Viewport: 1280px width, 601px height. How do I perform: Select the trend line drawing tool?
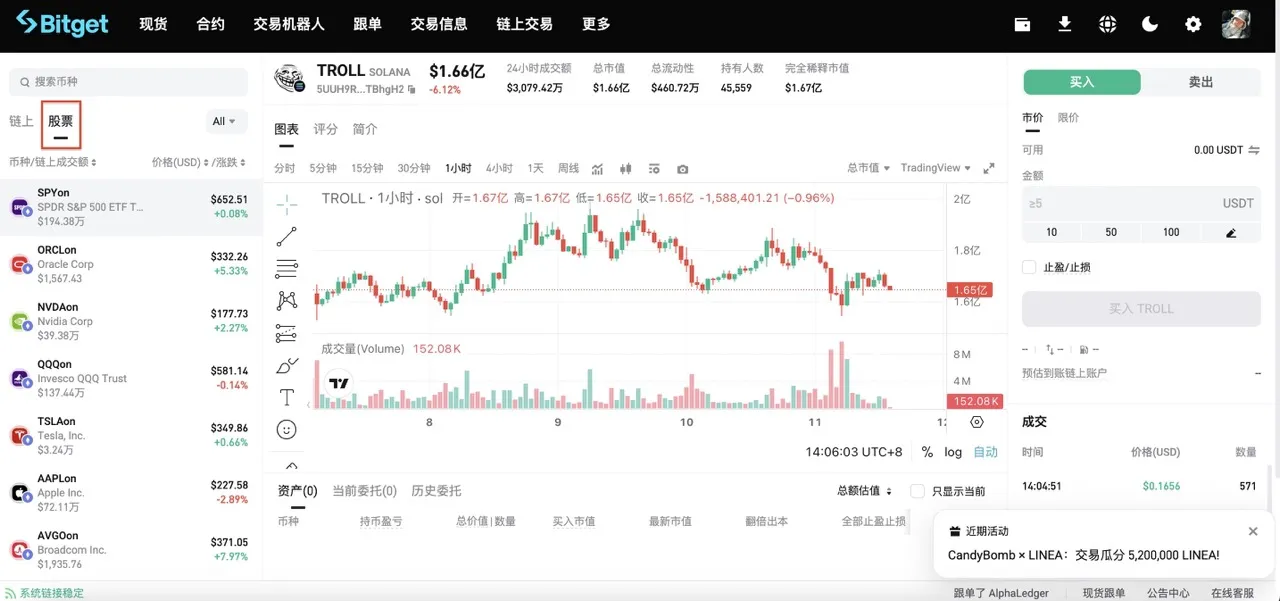pyautogui.click(x=287, y=237)
